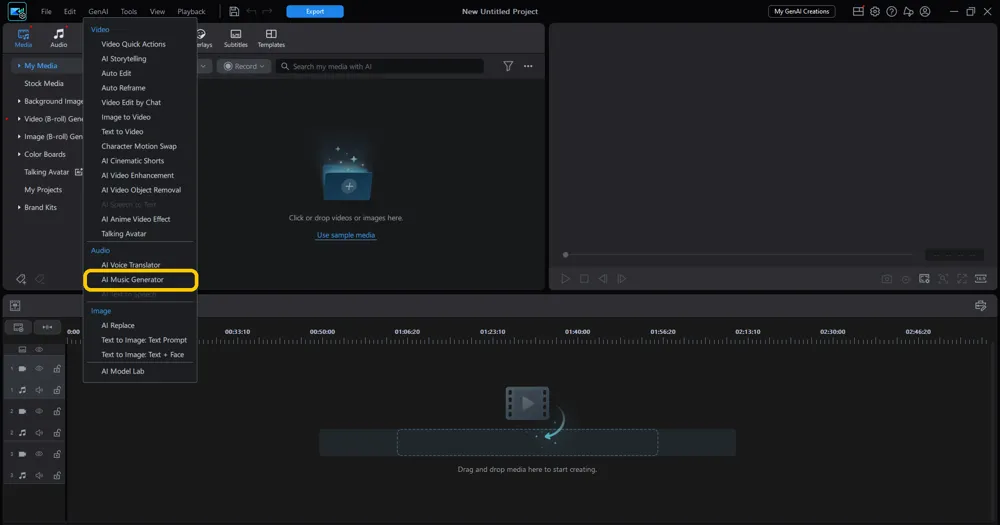Click the filter funnel icon in media library
This screenshot has height=525, width=1000.
click(x=508, y=66)
